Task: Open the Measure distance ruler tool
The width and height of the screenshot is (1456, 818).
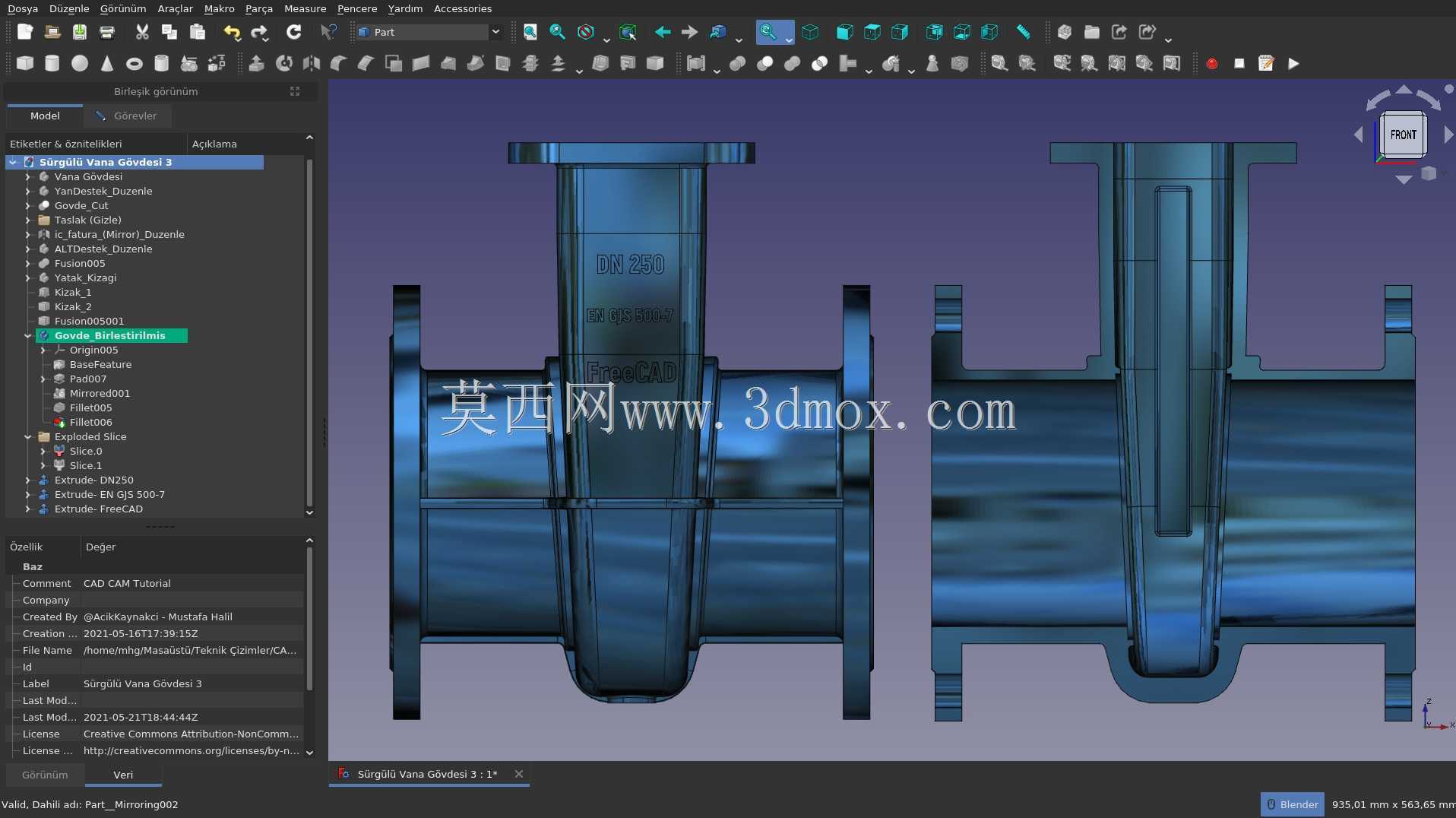Action: pos(1024,32)
